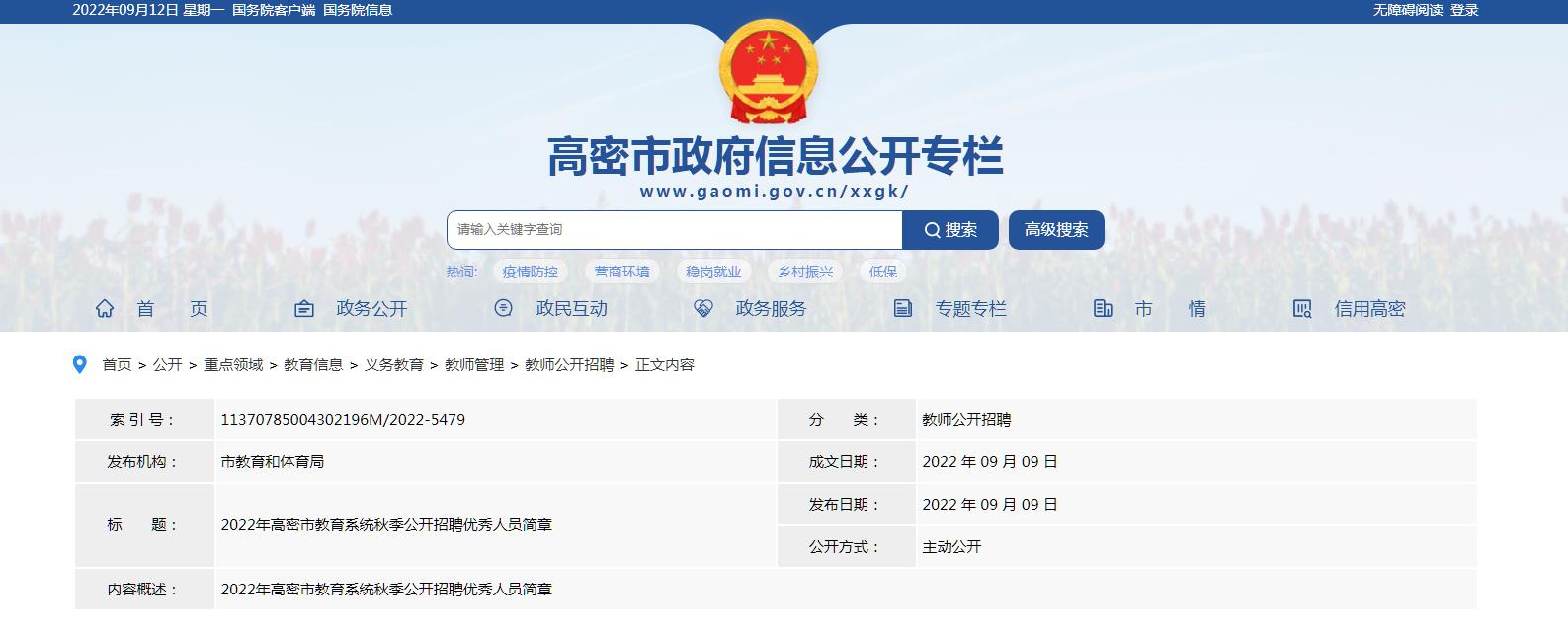Go to 教师管理 in the breadcrumb

[474, 365]
